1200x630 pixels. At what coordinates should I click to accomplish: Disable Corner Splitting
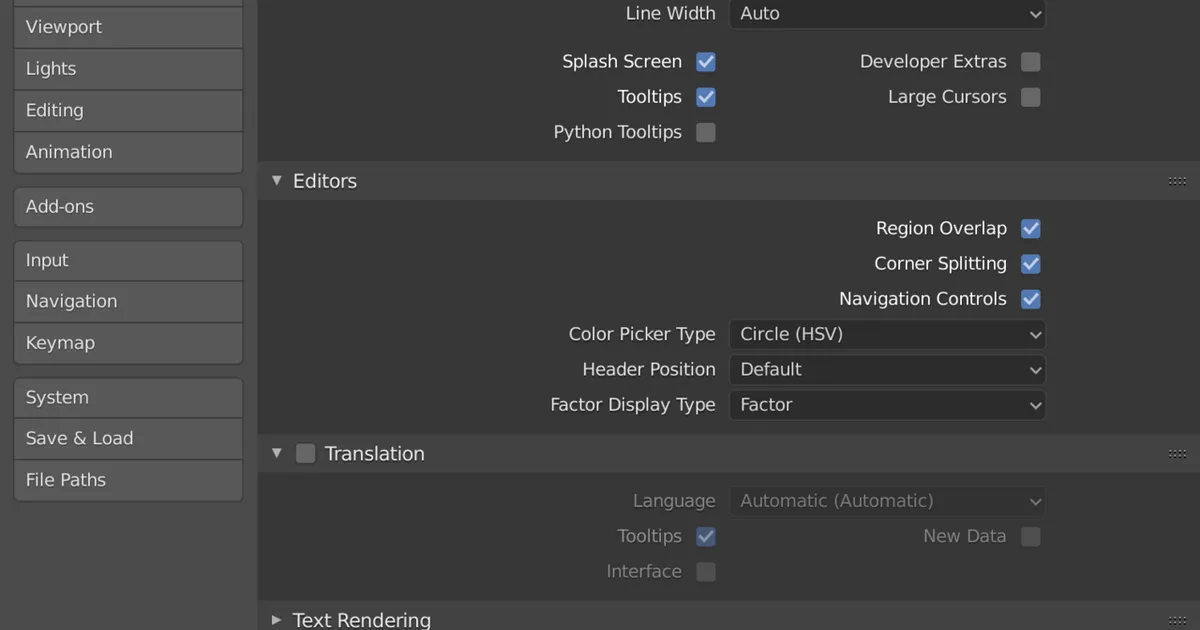click(1031, 264)
